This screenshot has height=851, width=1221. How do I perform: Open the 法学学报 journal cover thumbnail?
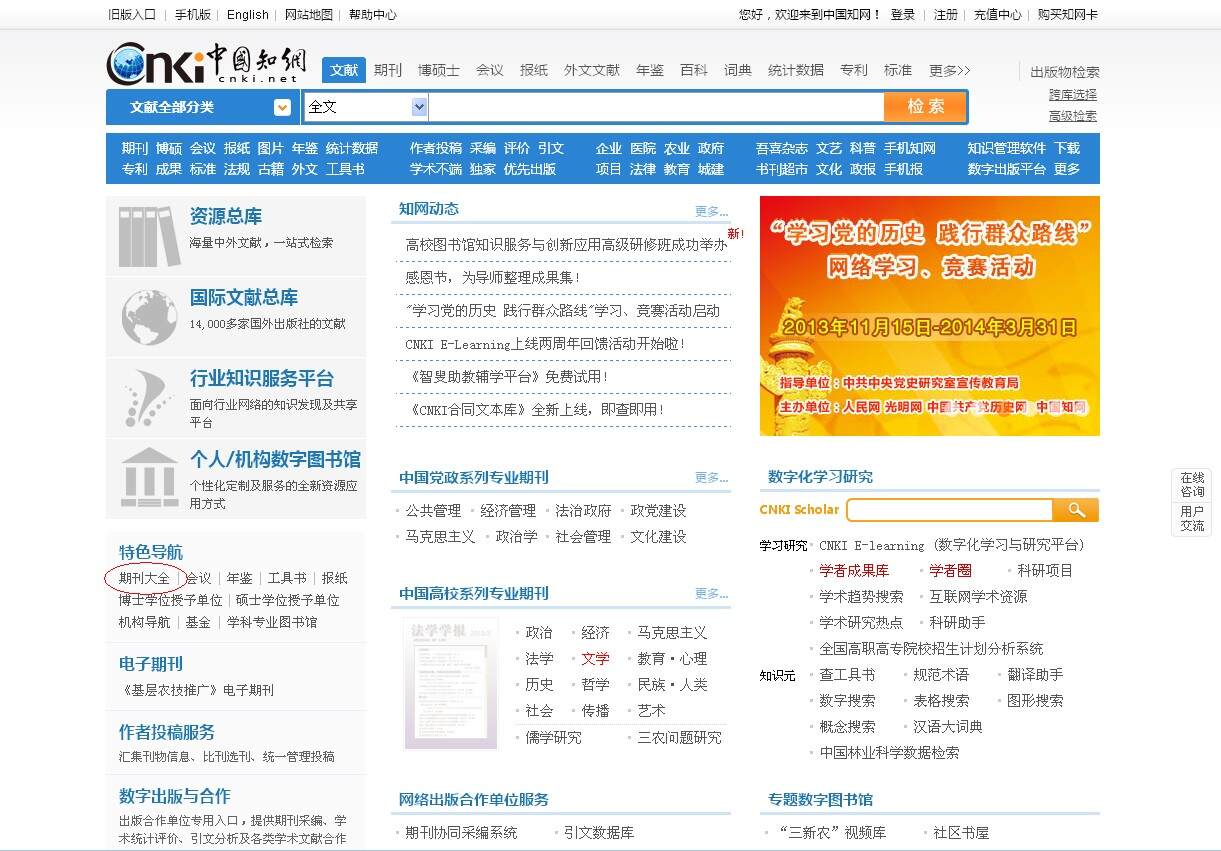tap(449, 683)
